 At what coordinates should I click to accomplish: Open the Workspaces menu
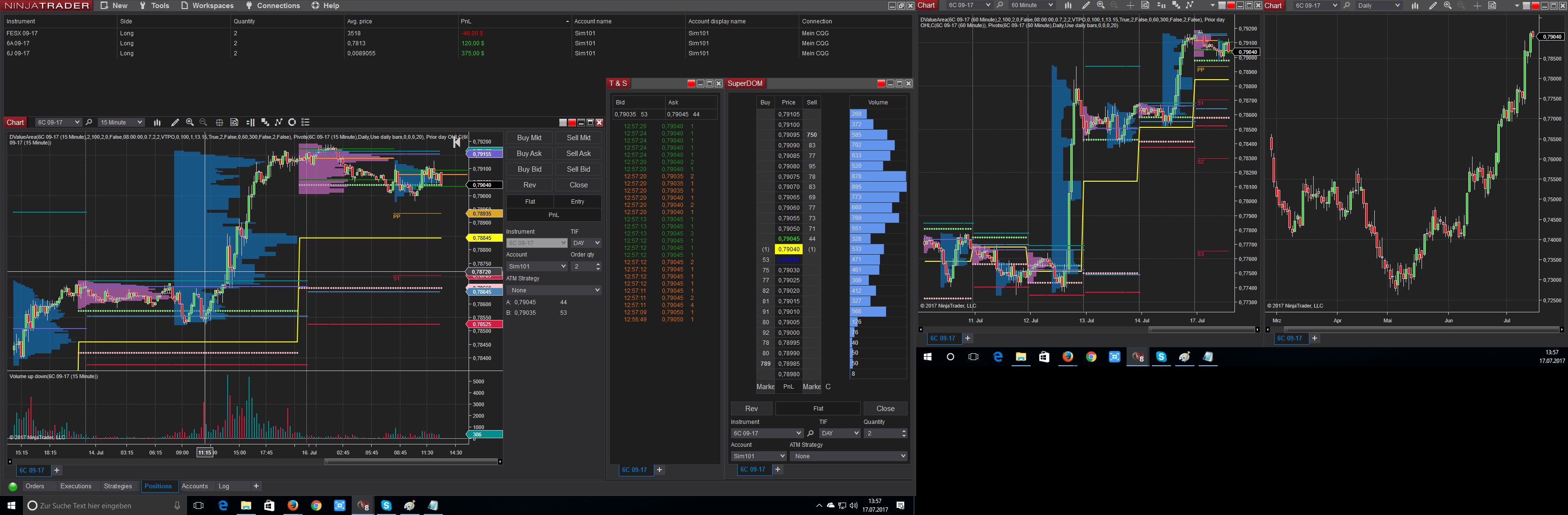(x=207, y=5)
